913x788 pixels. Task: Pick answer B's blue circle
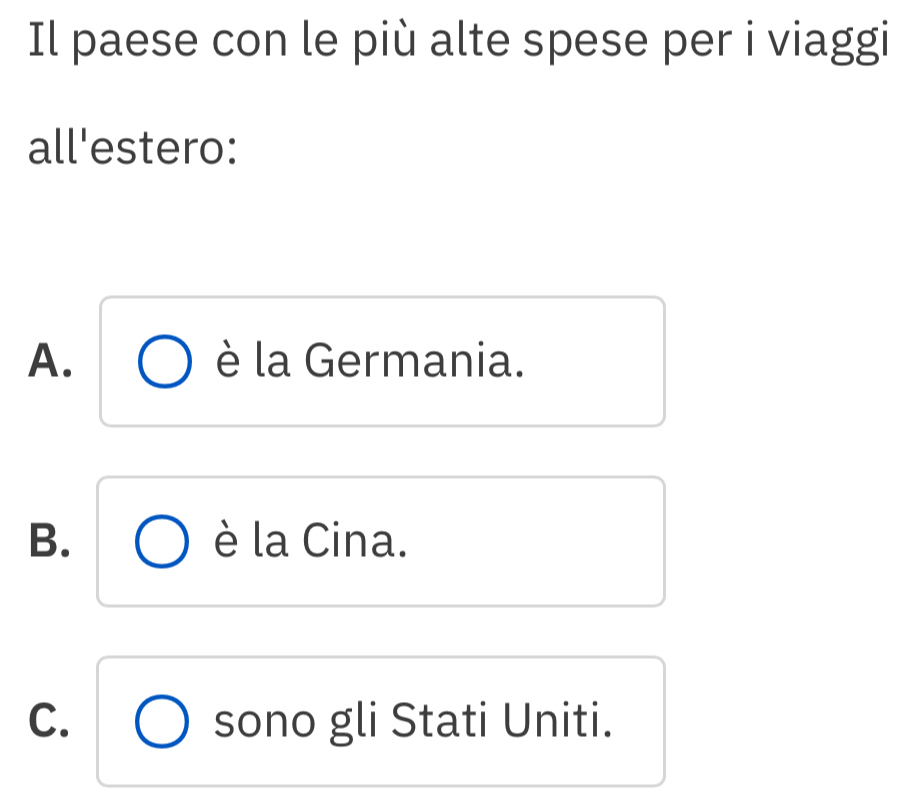(163, 542)
